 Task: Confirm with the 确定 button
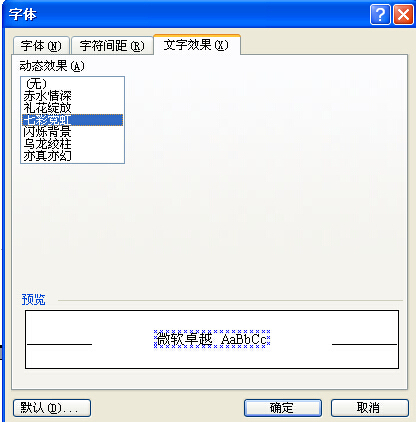point(283,408)
